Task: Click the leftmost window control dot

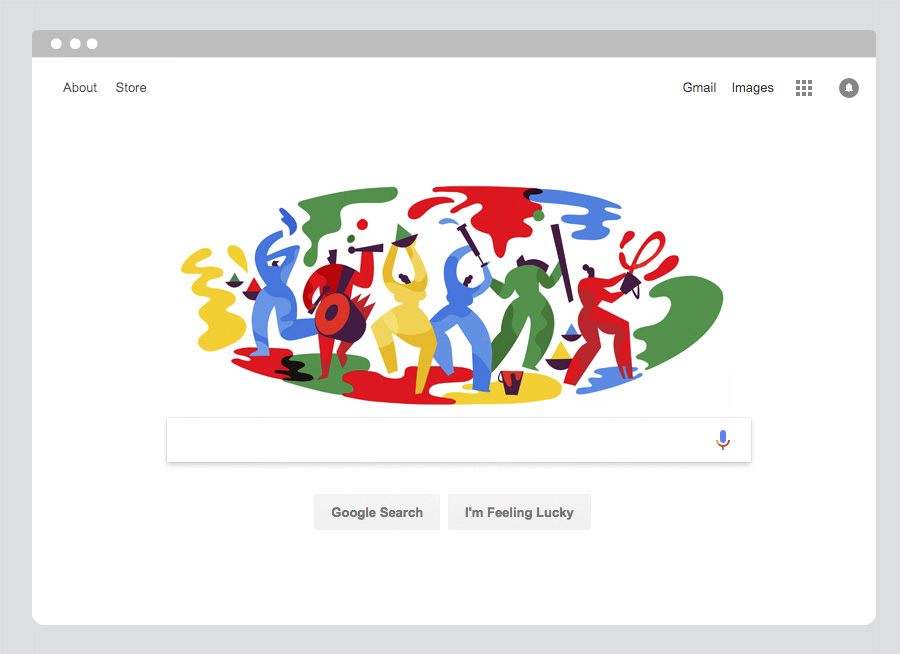Action: [56, 44]
